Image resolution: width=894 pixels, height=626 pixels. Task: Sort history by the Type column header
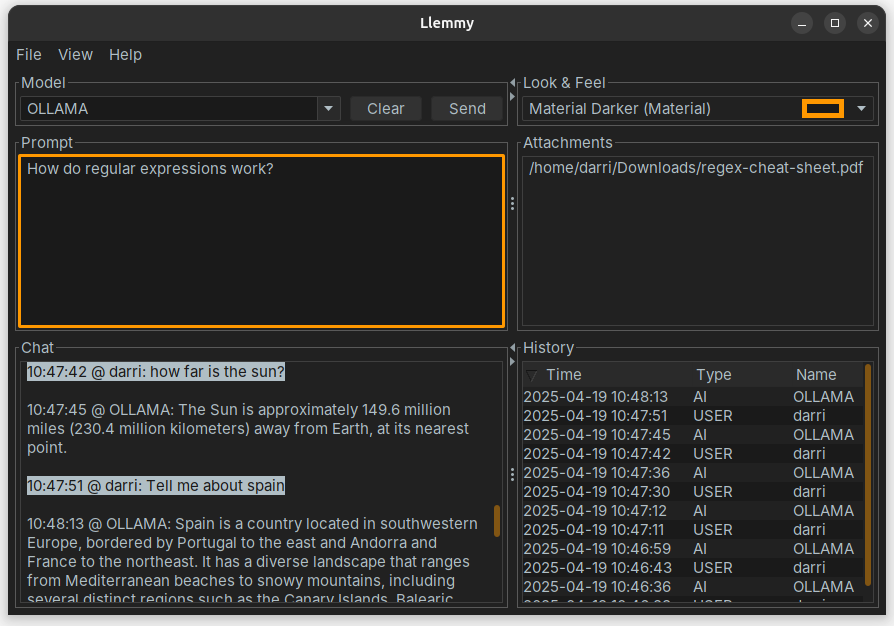pyautogui.click(x=714, y=375)
